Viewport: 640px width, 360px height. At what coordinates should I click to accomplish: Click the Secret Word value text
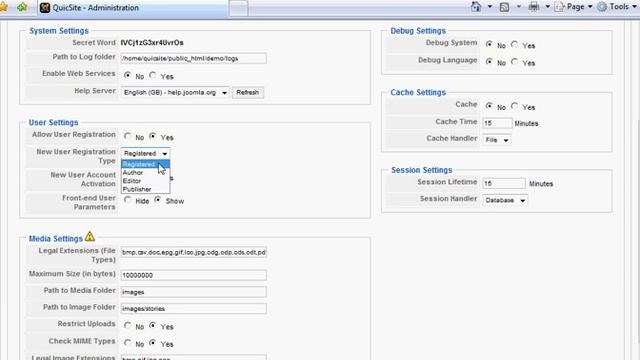(x=152, y=42)
